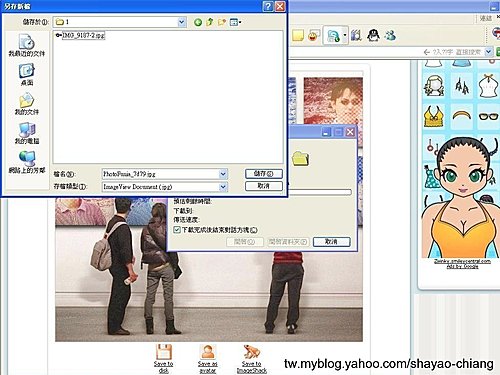Choose the dangling earrings avatar item
Screen dimensions: 500x375
[x=462, y=85]
